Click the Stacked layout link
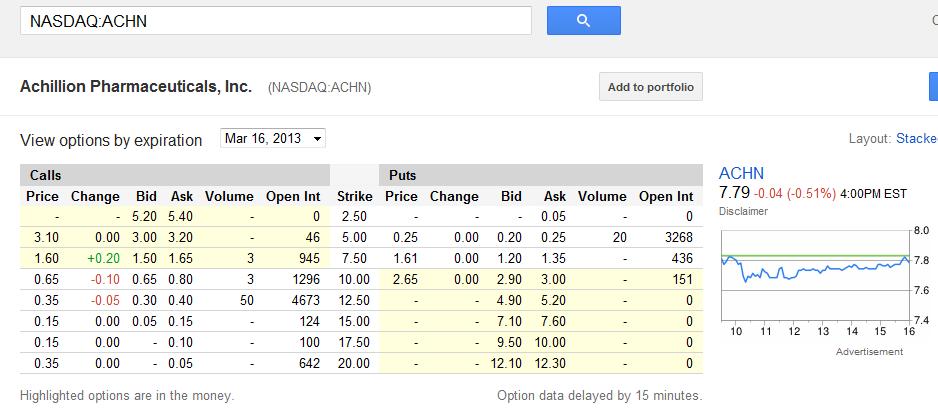Screen dimensions: 938x420 click(x=916, y=139)
